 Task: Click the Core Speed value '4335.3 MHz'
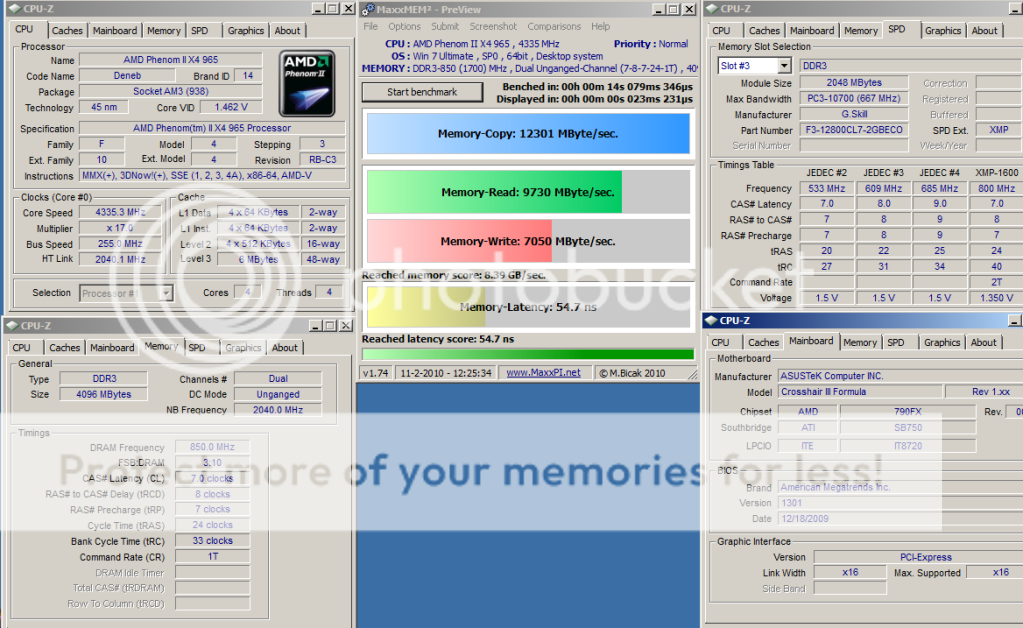[120, 212]
